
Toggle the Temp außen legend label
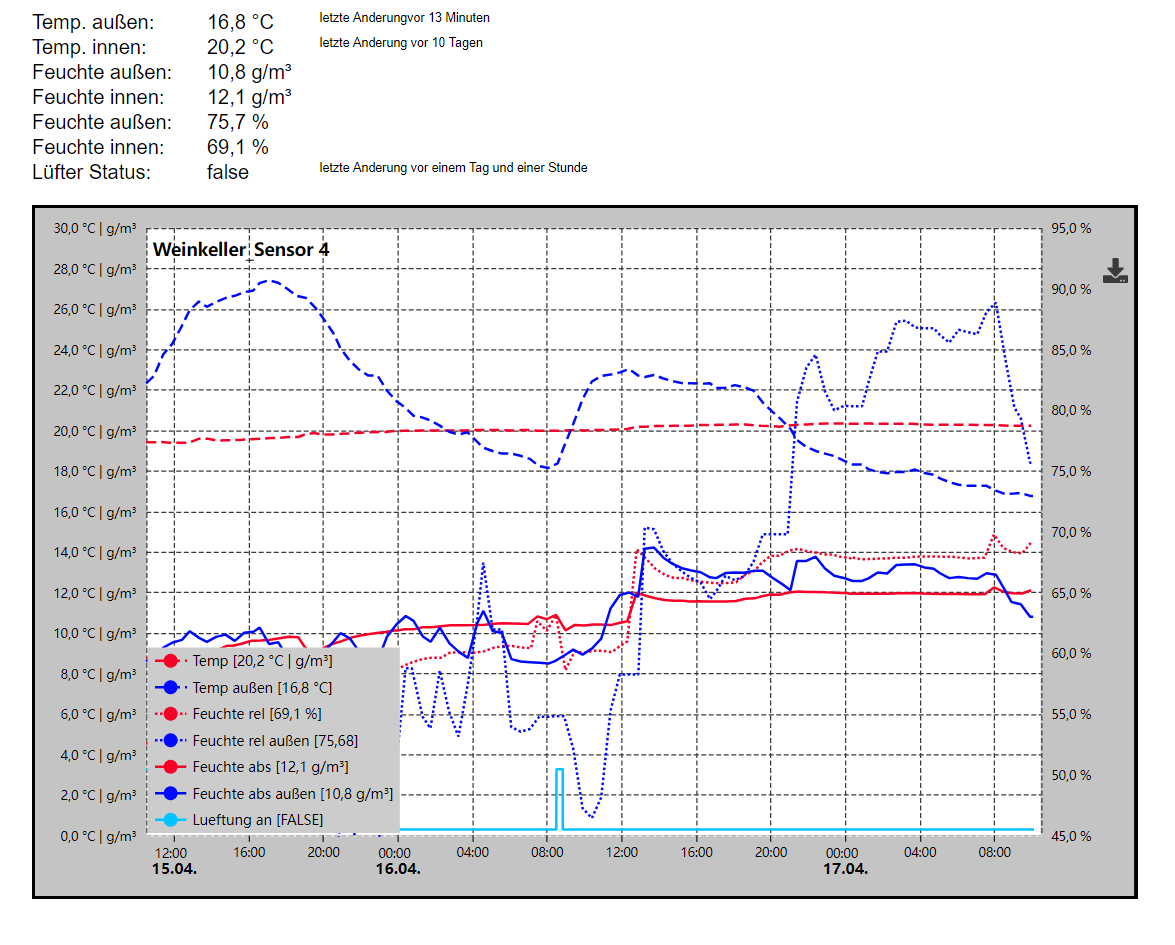tap(262, 688)
